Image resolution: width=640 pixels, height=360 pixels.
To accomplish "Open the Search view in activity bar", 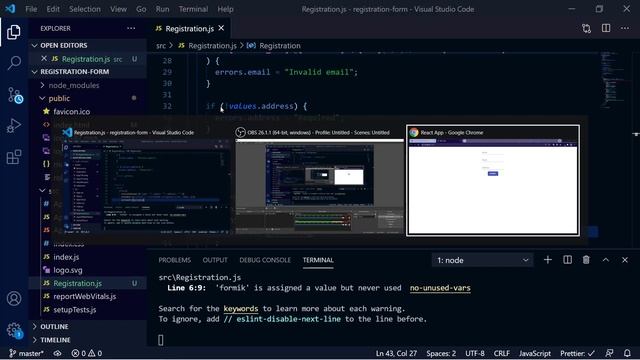I will click(x=14, y=63).
